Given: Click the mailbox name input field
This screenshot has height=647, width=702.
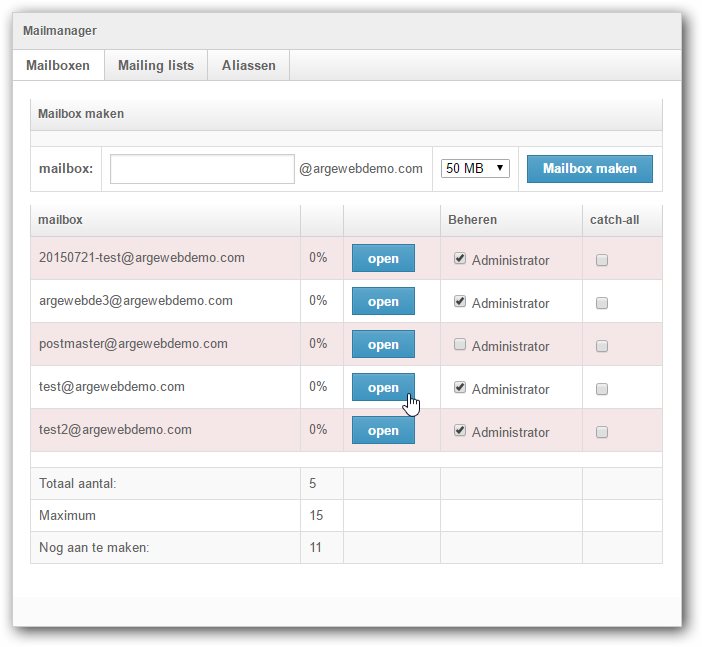Looking at the screenshot, I should [x=202, y=169].
